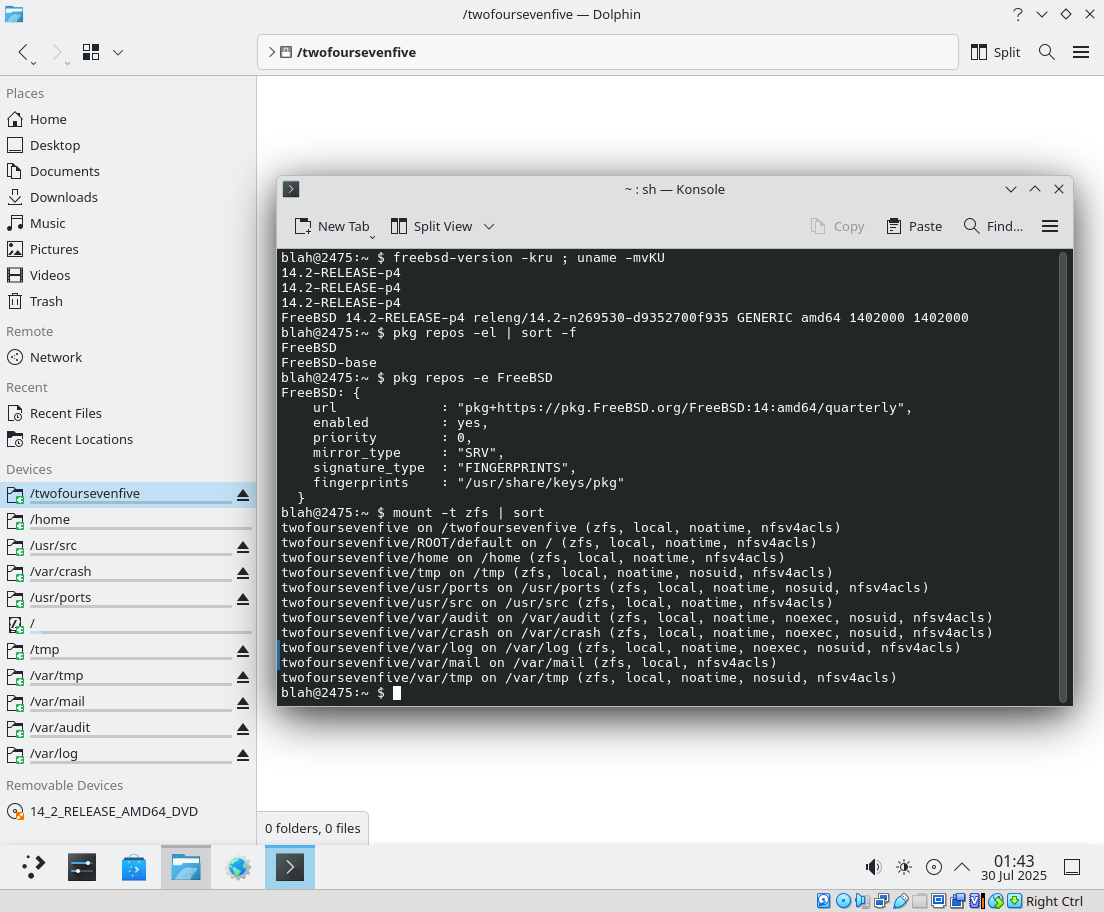Screen dimensions: 1104x912
Task: Unmount /usr/src with eject icon
Action: pos(243,547)
